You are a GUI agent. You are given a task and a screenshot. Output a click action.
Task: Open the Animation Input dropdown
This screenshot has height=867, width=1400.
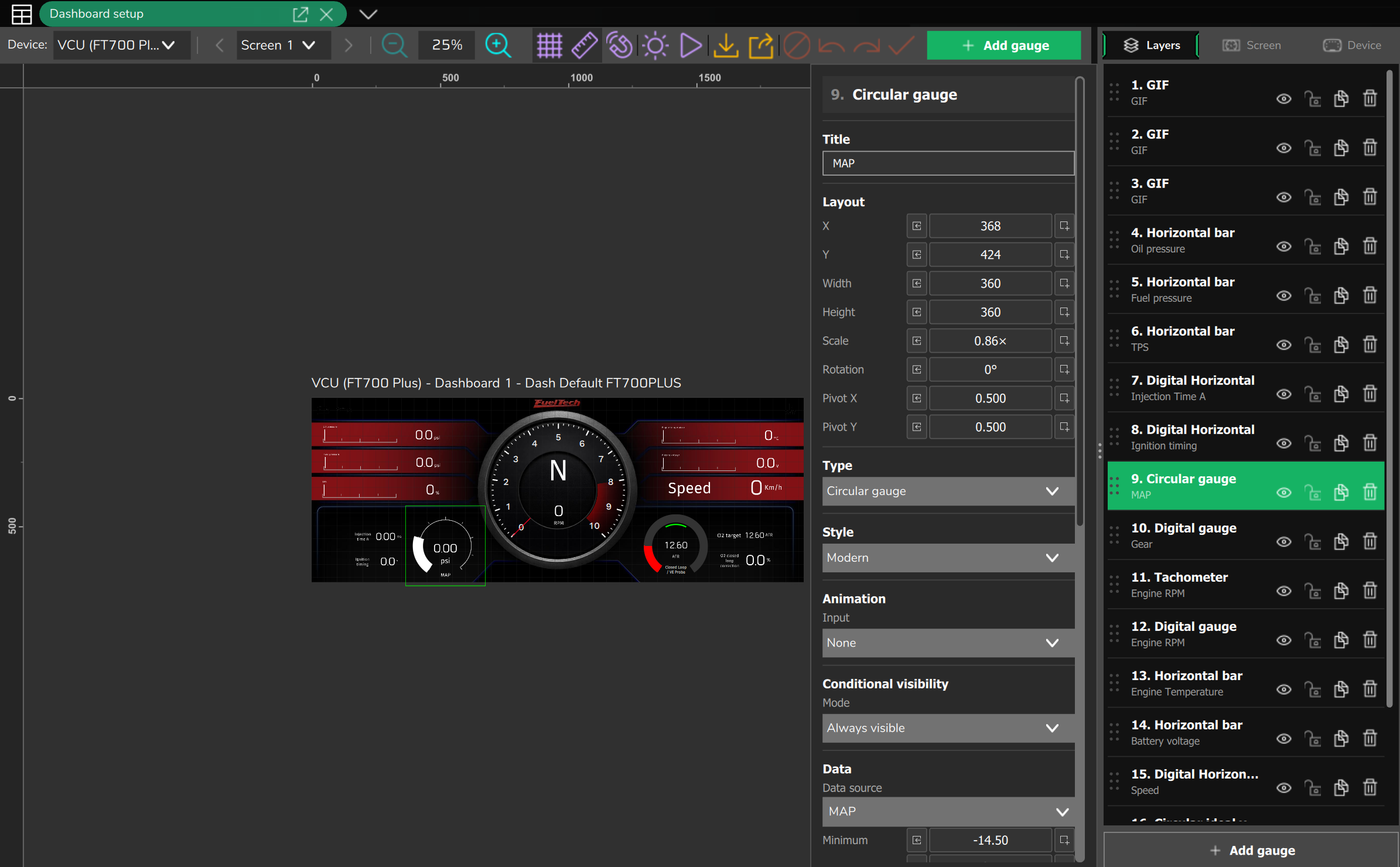click(948, 643)
